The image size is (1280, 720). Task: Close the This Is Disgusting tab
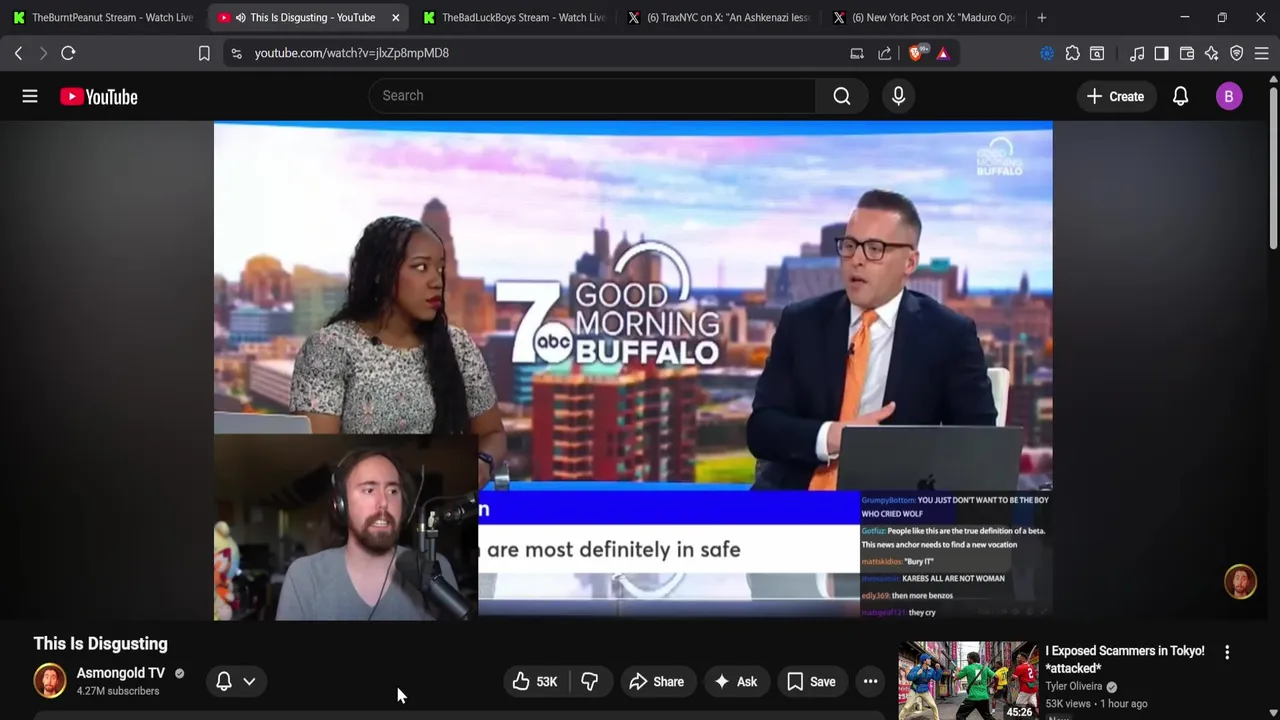(396, 17)
